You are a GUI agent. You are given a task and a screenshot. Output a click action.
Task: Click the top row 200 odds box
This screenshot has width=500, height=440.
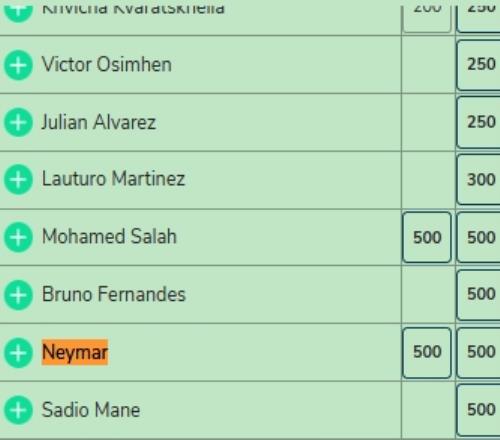click(x=427, y=19)
